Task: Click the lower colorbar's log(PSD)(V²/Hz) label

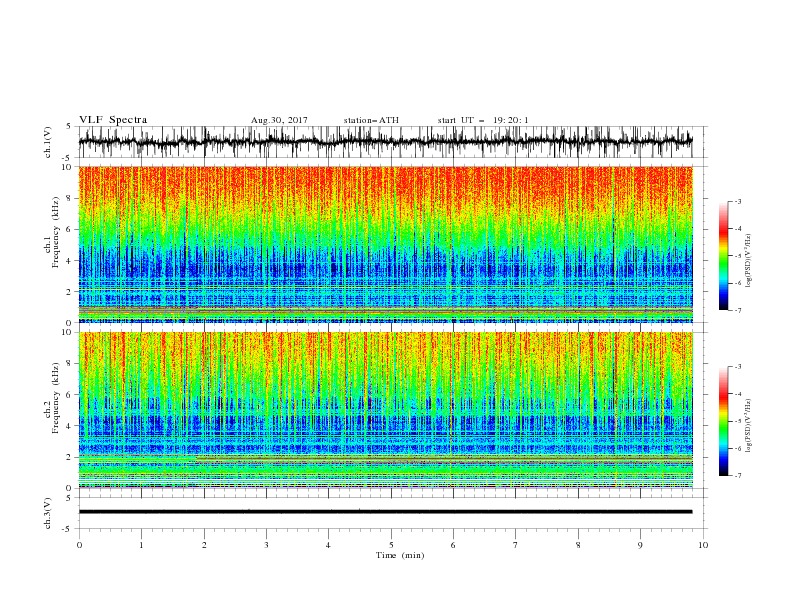Action: pos(748,425)
